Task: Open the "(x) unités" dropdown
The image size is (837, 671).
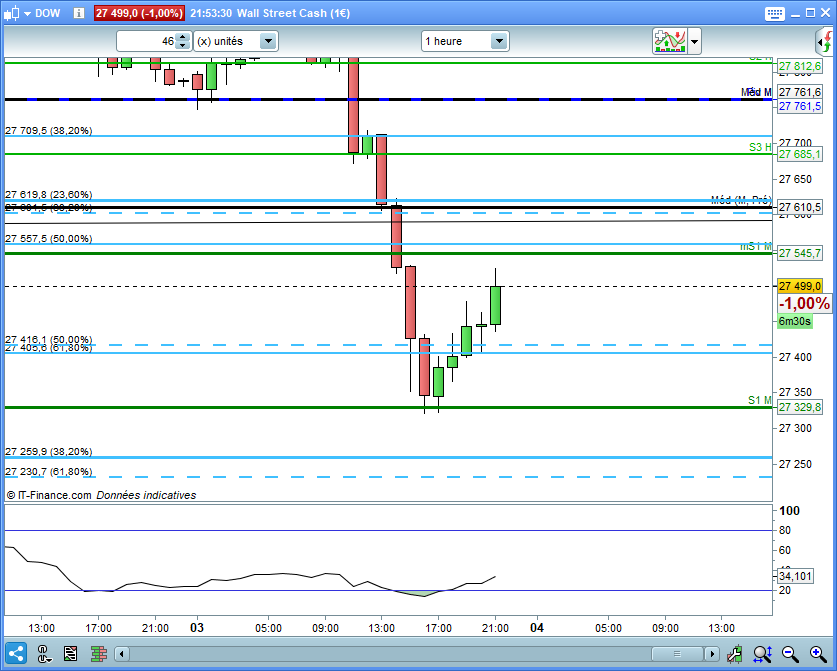Action: [x=235, y=41]
